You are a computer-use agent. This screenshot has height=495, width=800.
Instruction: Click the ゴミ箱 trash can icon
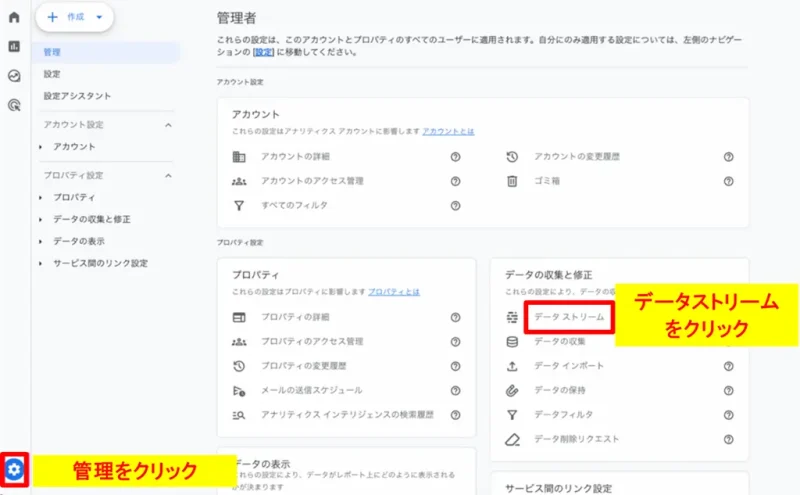click(x=512, y=181)
